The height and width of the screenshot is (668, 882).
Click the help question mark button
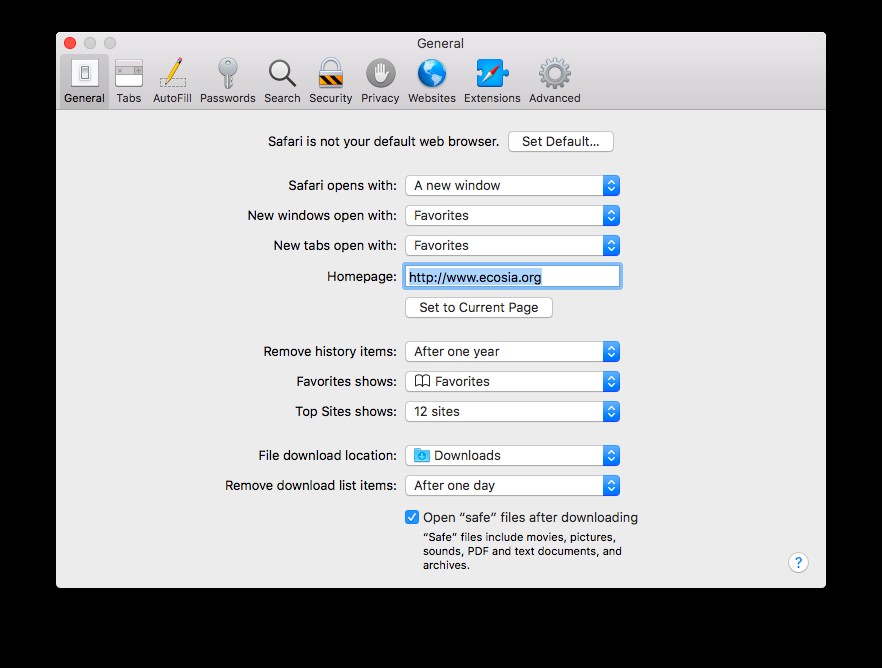pos(798,562)
